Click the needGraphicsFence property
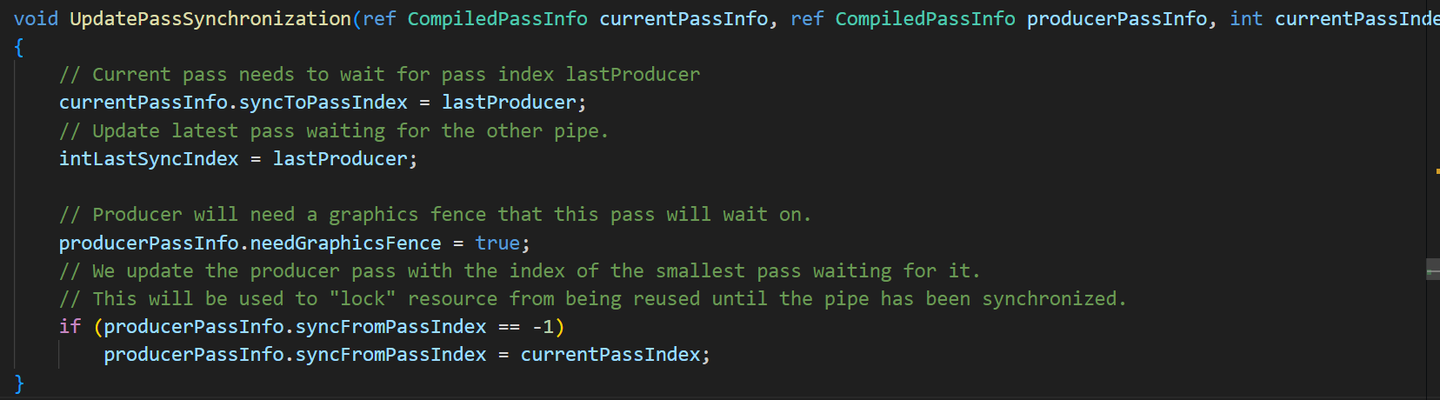The height and width of the screenshot is (400, 1440). click(x=344, y=243)
